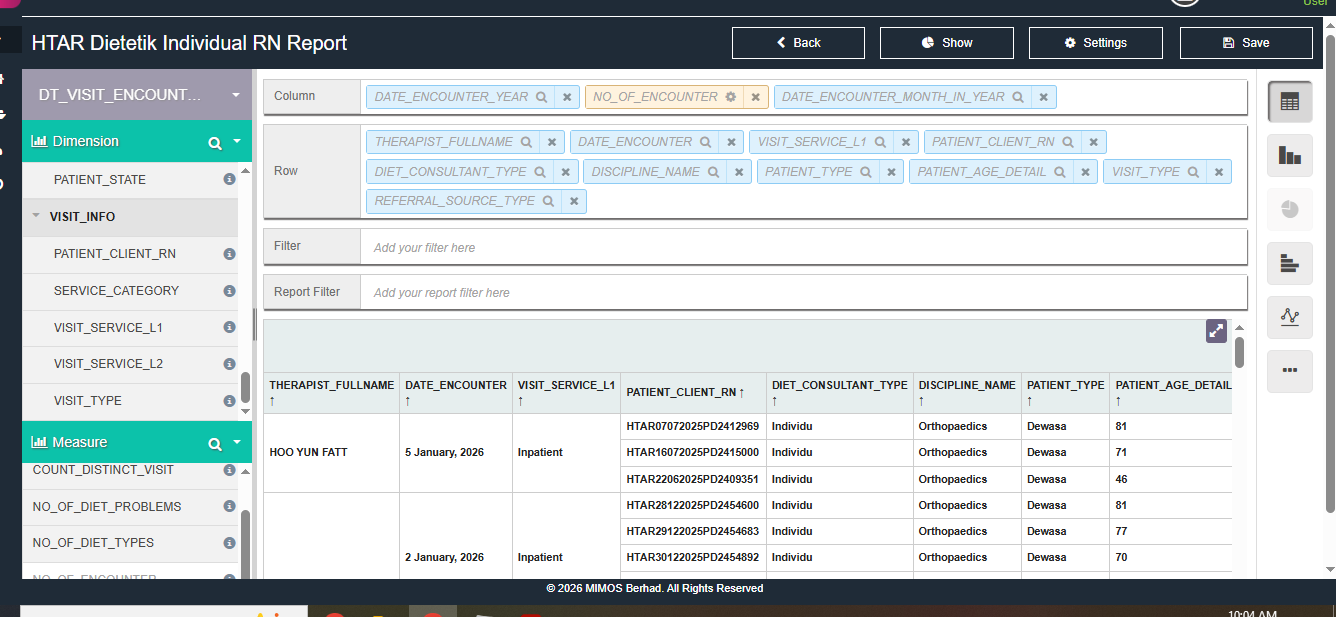
Task: Click the HOO YUN FATT cell
Action: coord(331,453)
